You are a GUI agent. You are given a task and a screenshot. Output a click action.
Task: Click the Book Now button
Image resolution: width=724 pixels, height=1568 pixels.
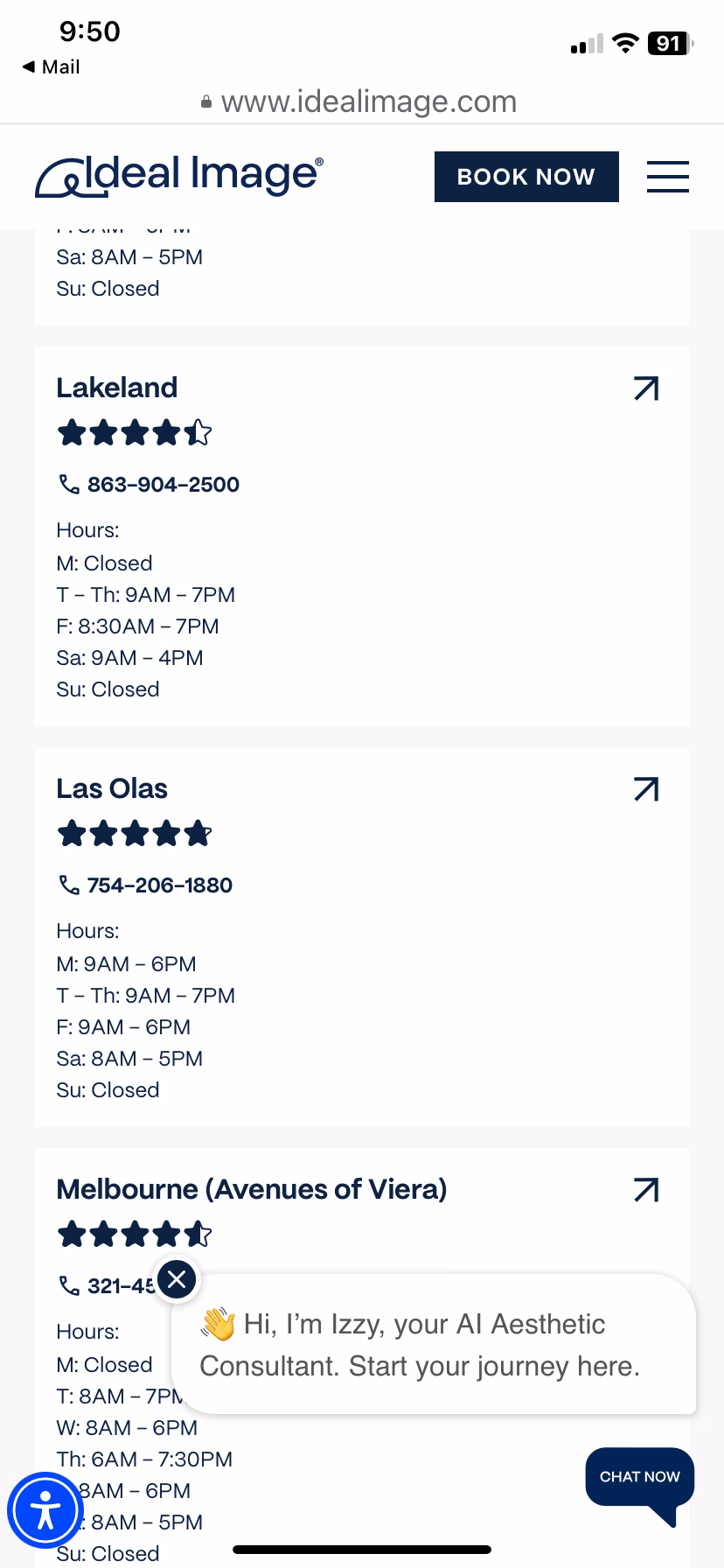pos(526,176)
